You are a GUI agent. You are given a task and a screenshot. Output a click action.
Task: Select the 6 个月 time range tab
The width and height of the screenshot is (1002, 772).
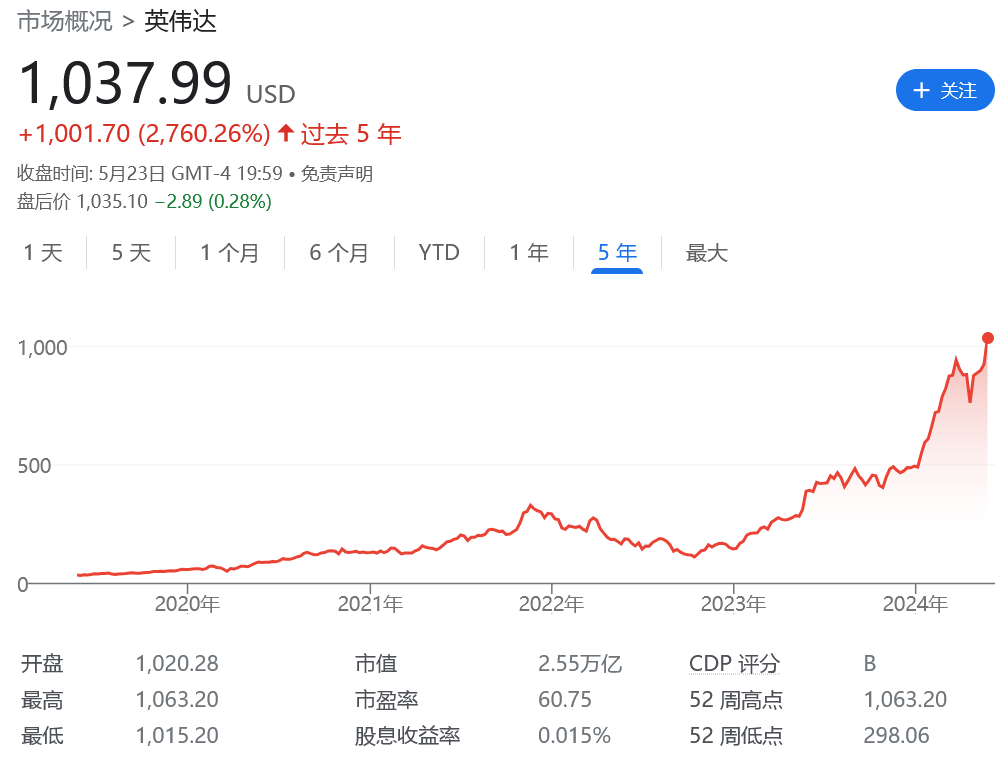pyautogui.click(x=339, y=253)
